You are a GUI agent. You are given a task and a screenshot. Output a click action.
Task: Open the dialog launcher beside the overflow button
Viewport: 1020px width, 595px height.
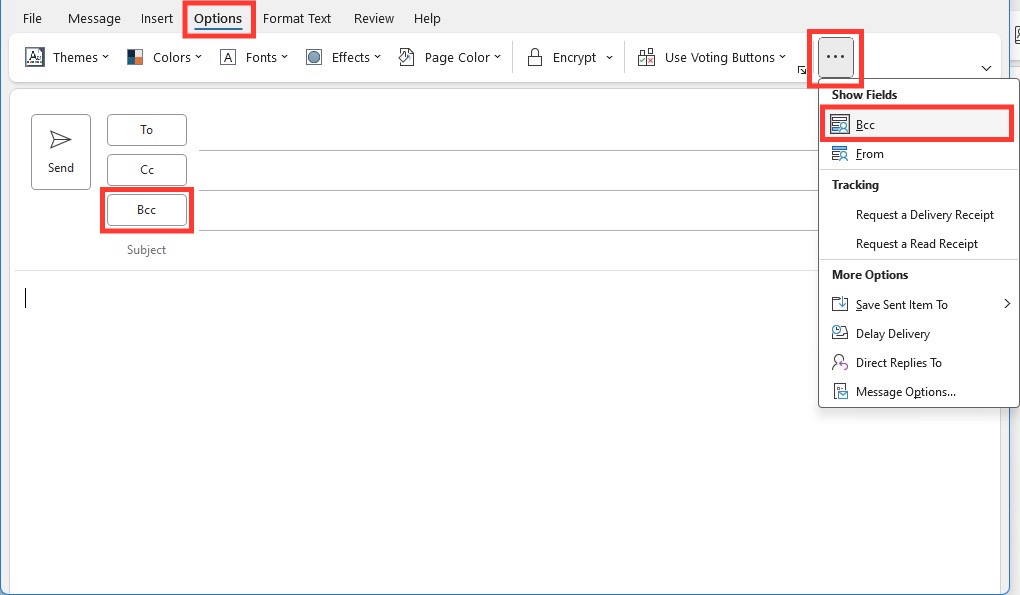coord(802,70)
